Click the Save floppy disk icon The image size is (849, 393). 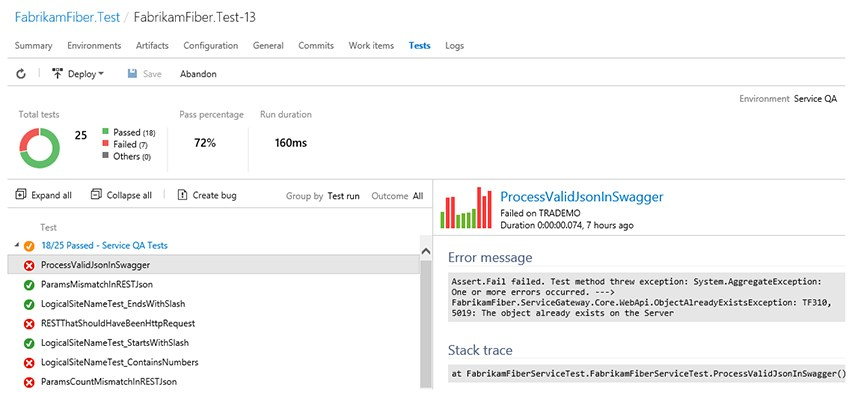[x=132, y=74]
